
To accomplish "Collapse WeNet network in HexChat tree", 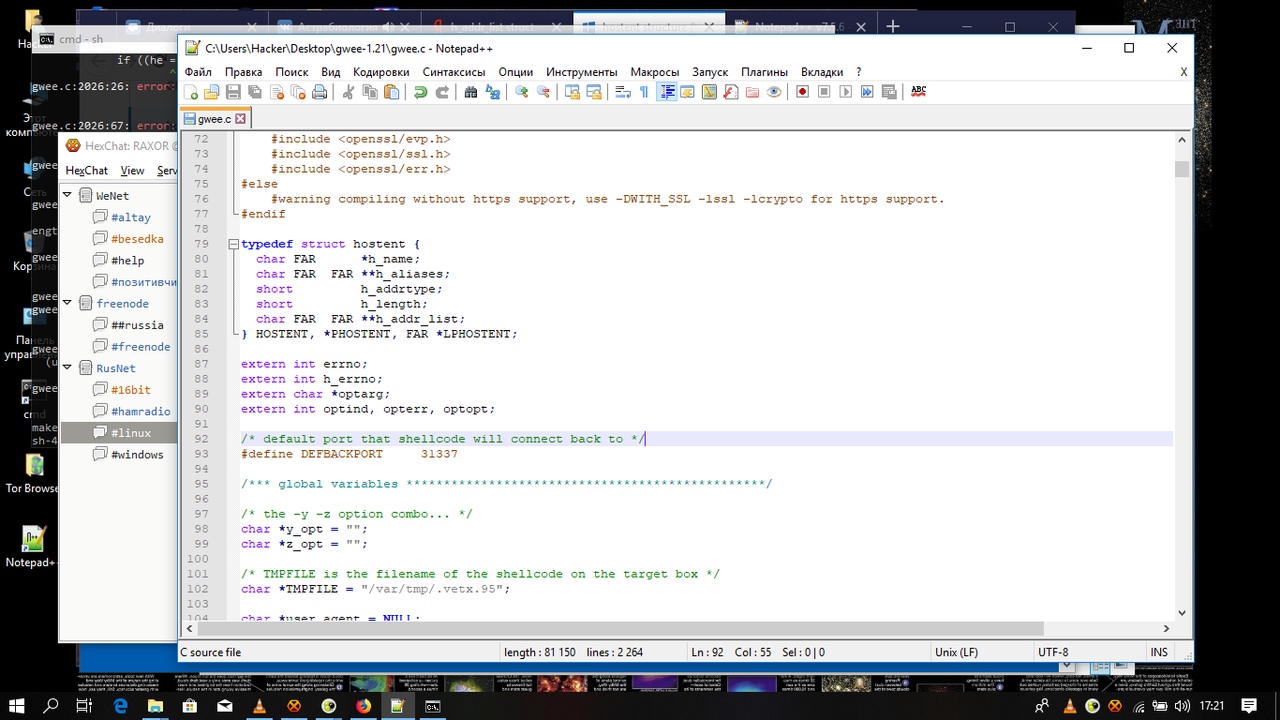I will point(68,196).
